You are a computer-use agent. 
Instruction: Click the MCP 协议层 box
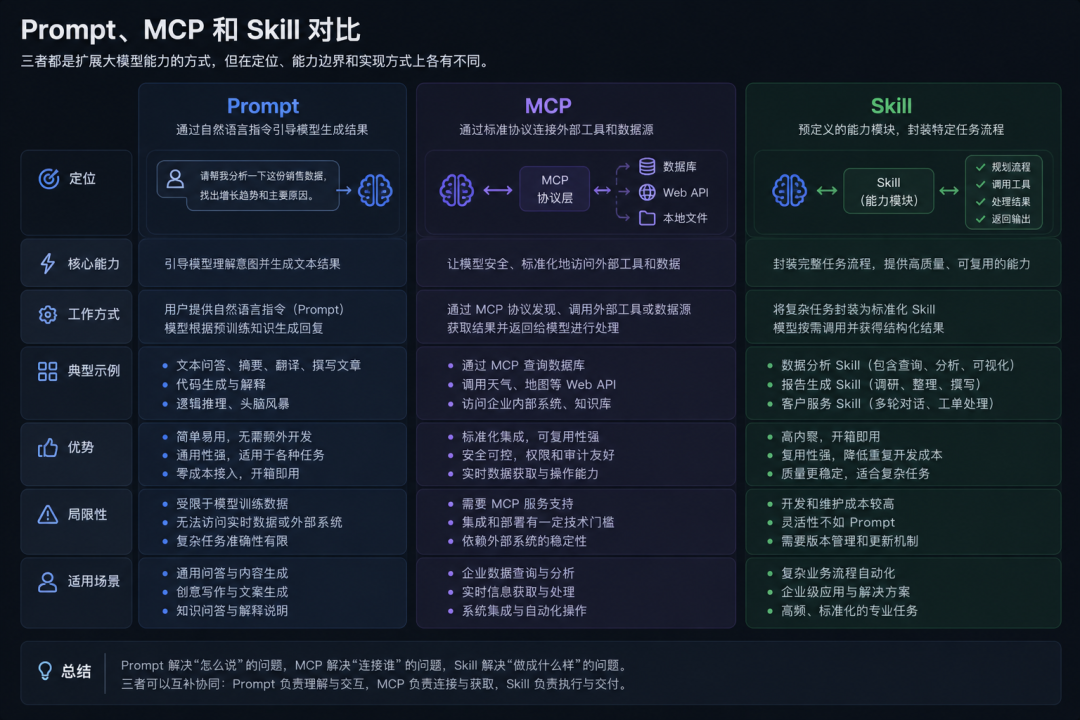coord(554,189)
